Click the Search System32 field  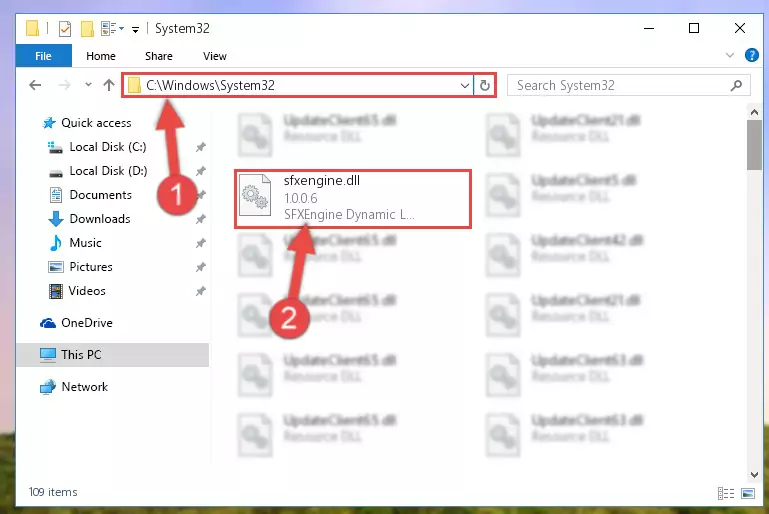pyautogui.click(x=629, y=85)
